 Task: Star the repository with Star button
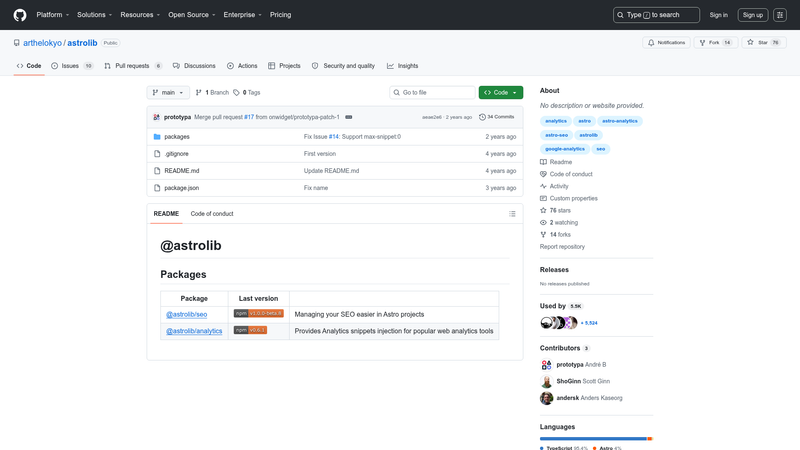764,43
